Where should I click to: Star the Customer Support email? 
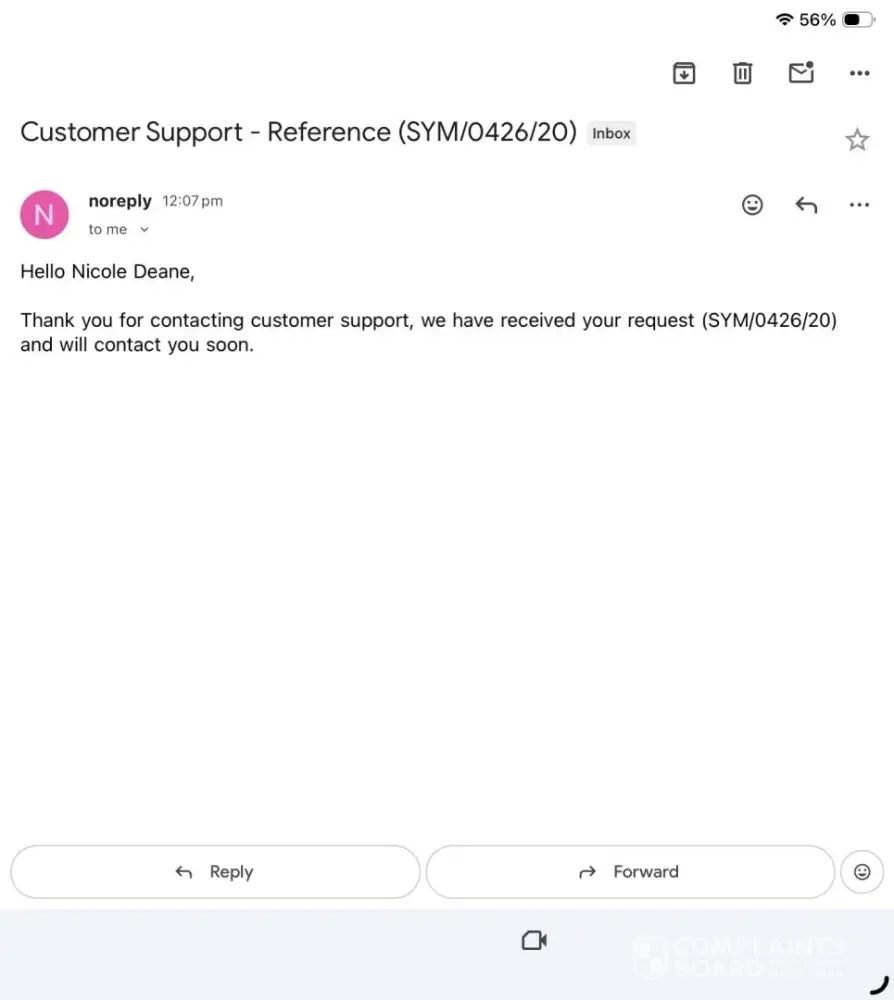click(x=857, y=140)
